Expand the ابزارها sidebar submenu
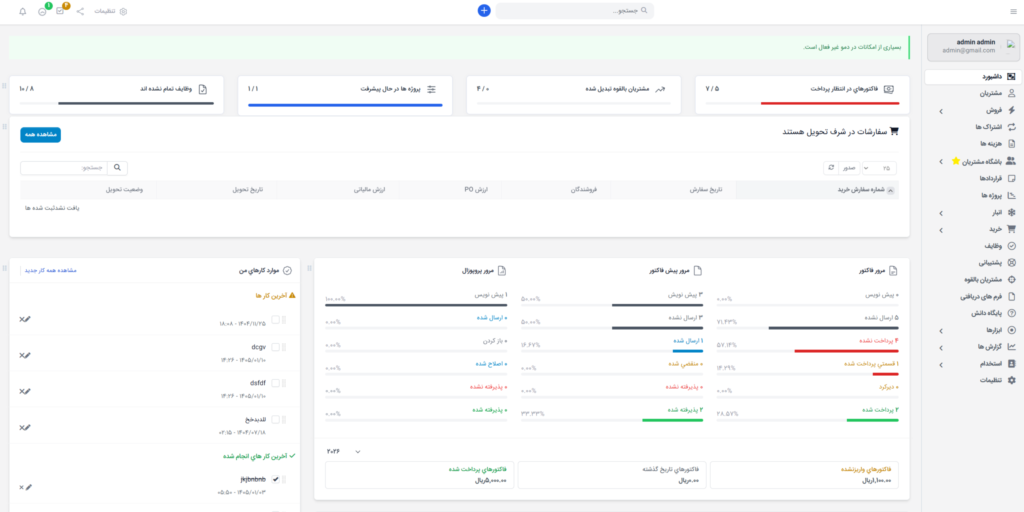1024x512 pixels. tap(941, 331)
